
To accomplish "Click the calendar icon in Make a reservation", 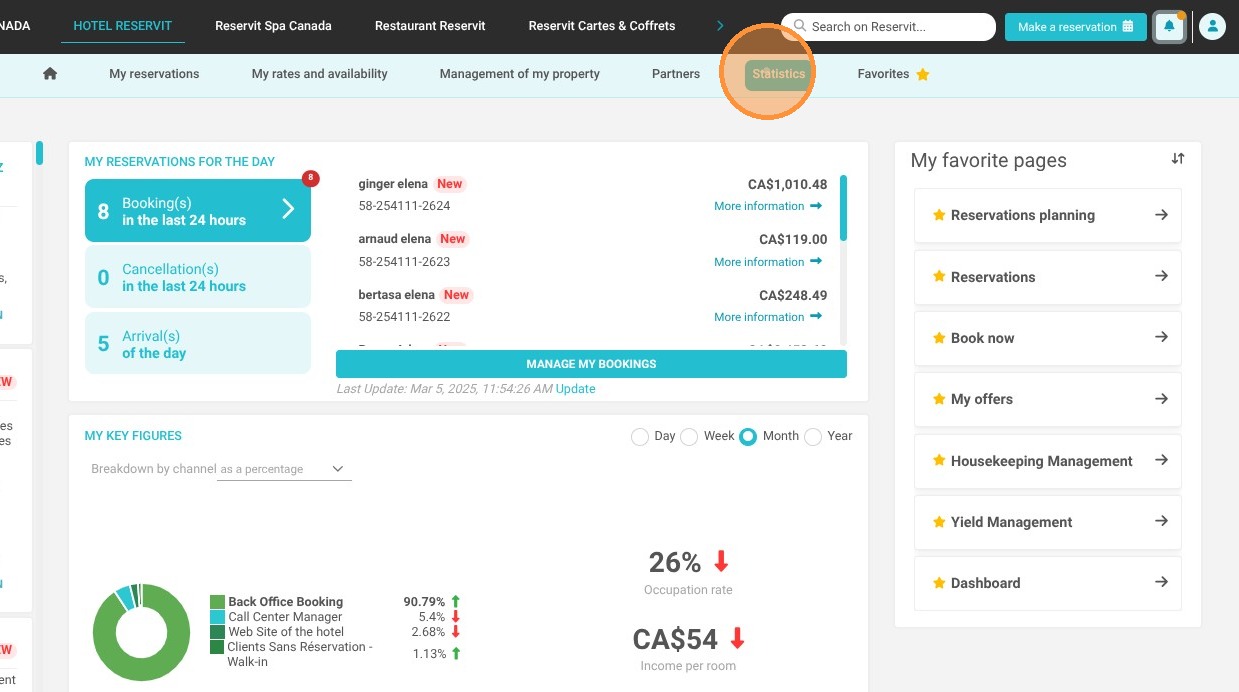I will pos(1128,27).
